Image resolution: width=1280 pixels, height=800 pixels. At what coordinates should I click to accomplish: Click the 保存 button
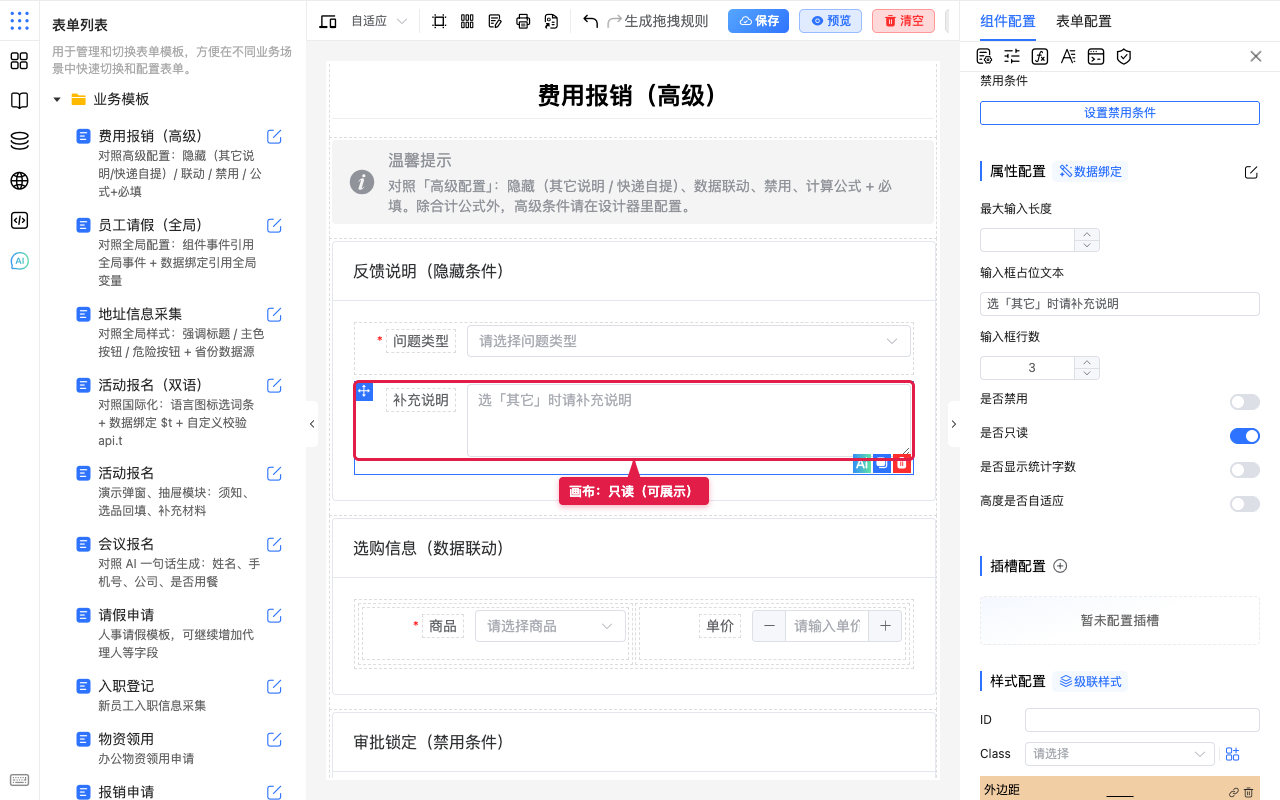click(758, 21)
